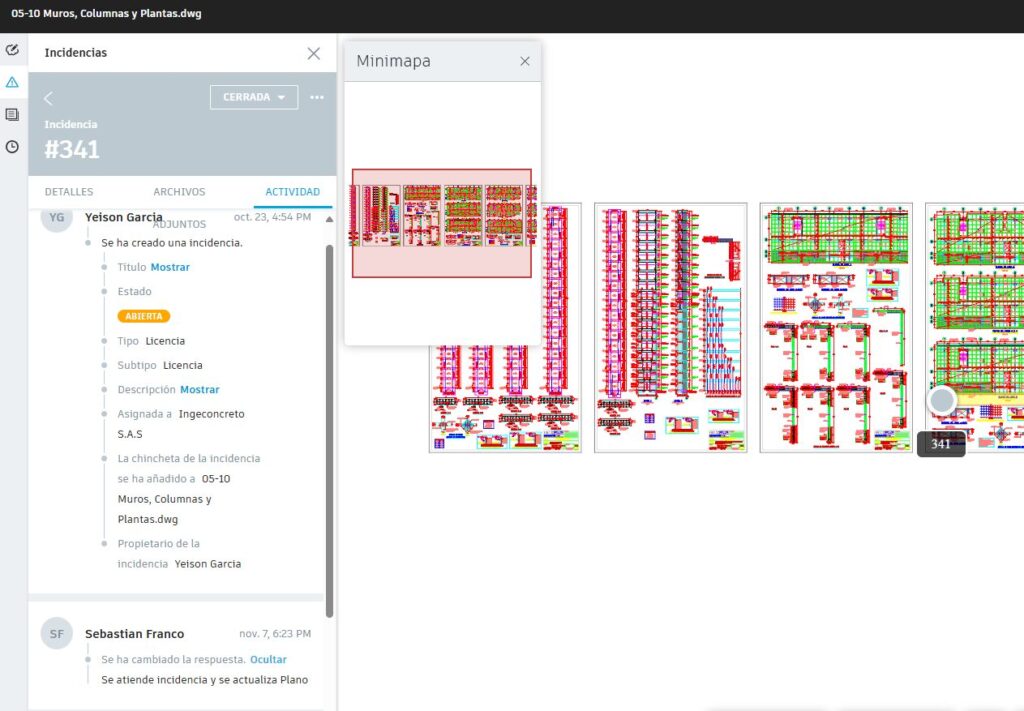Click the ABIERTA status badge

[x=144, y=316]
